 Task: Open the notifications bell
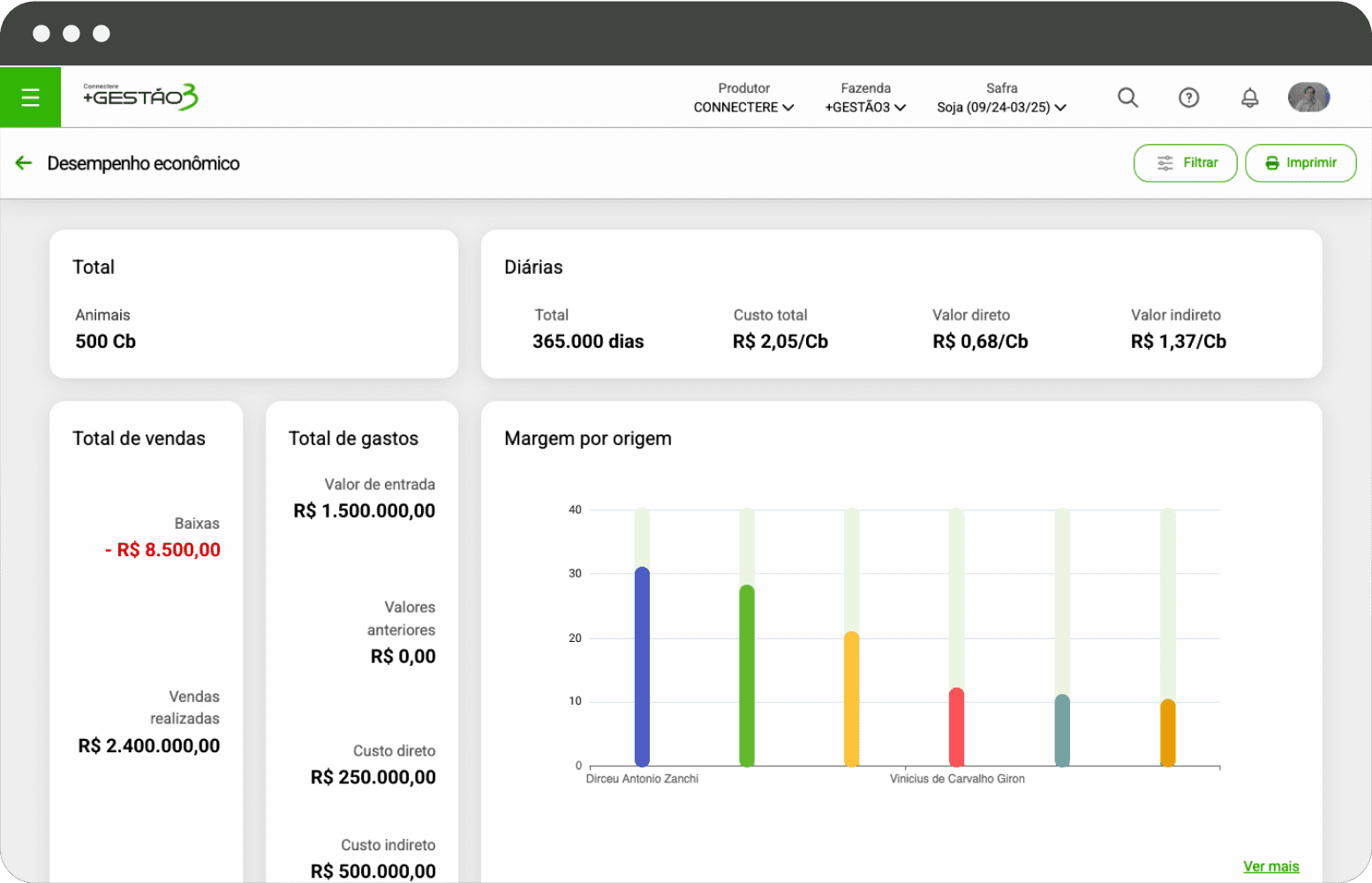click(x=1249, y=97)
